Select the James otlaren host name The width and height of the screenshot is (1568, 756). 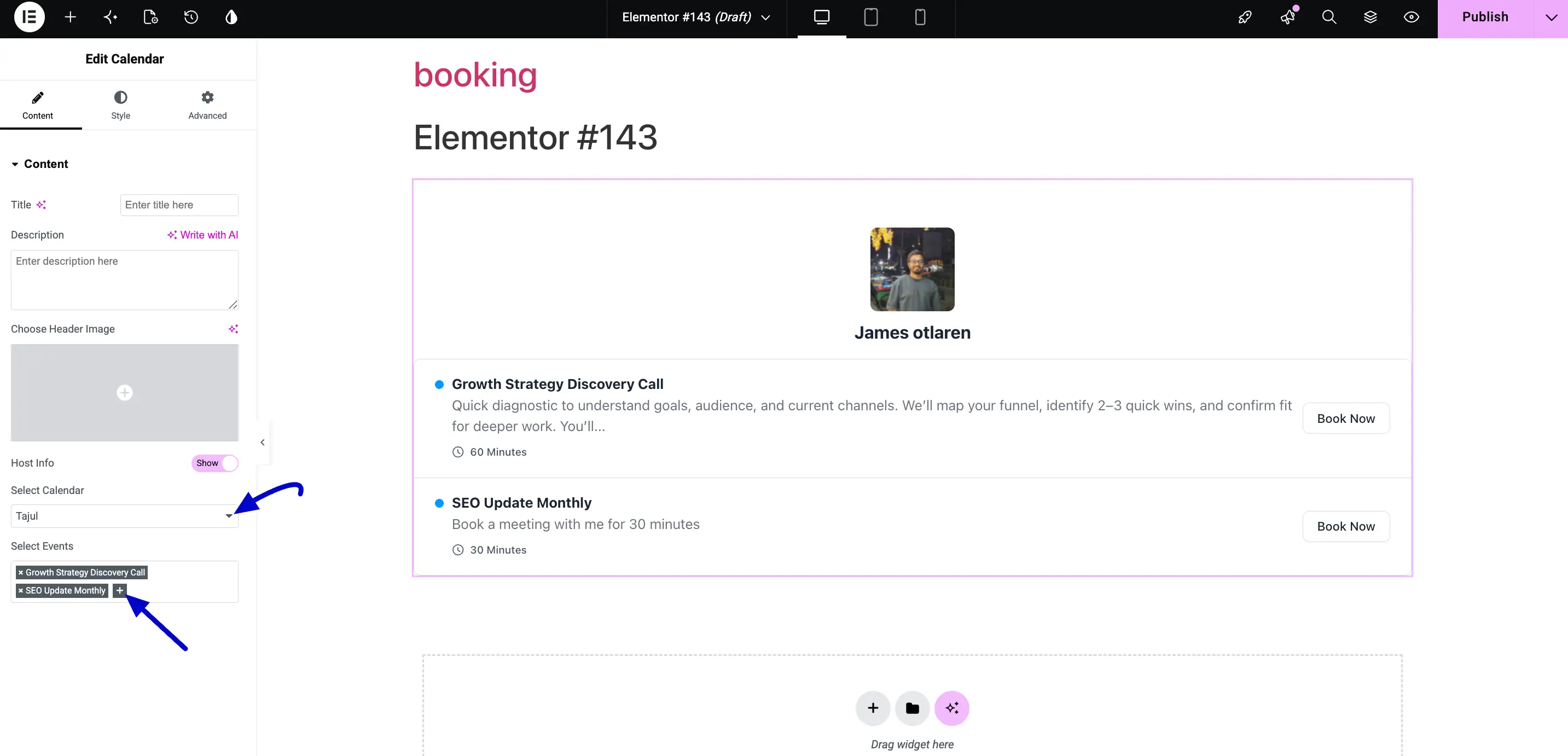pos(912,333)
